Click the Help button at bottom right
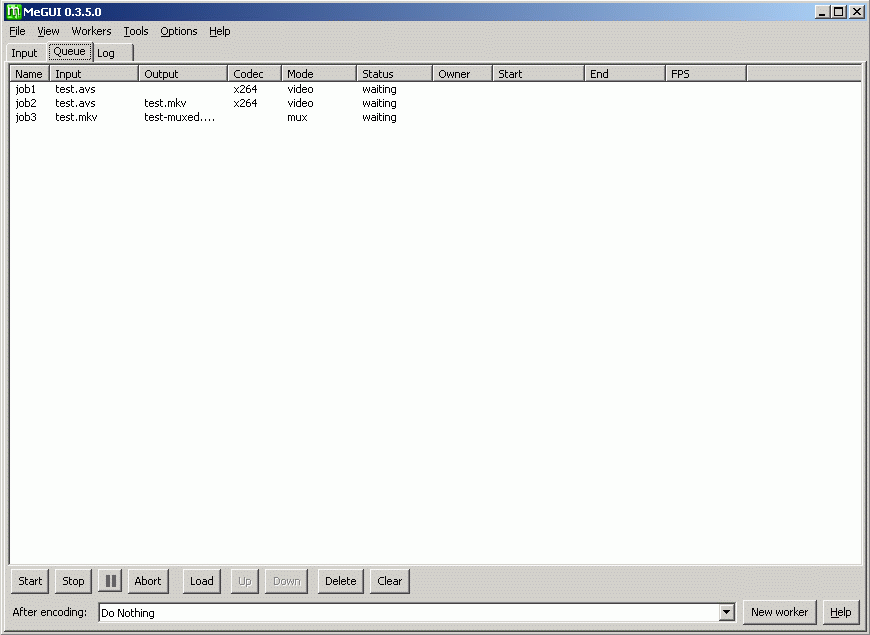Screen dimensions: 870x635 [840, 612]
